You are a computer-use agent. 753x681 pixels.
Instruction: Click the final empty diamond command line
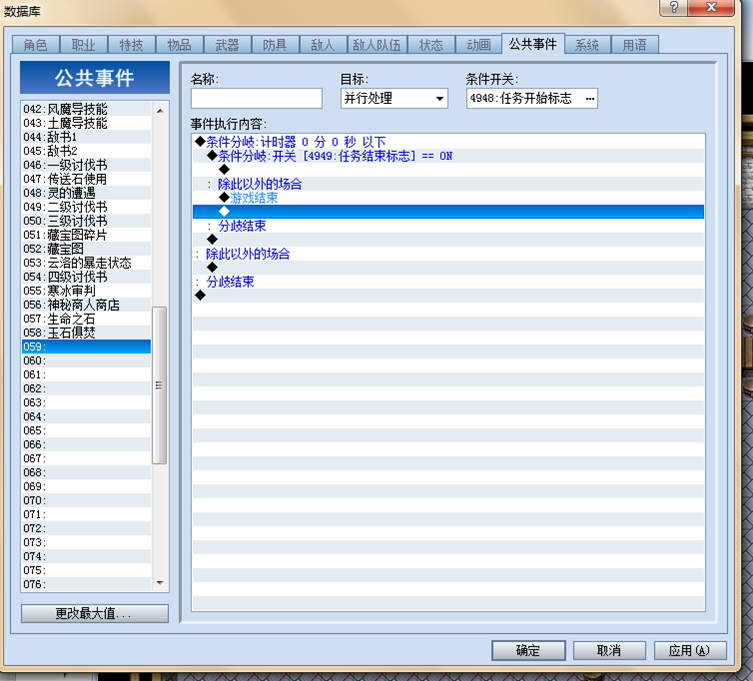tap(449, 295)
